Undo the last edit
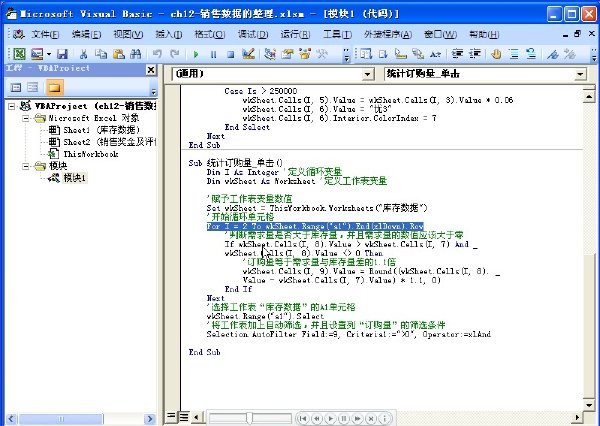 point(157,54)
